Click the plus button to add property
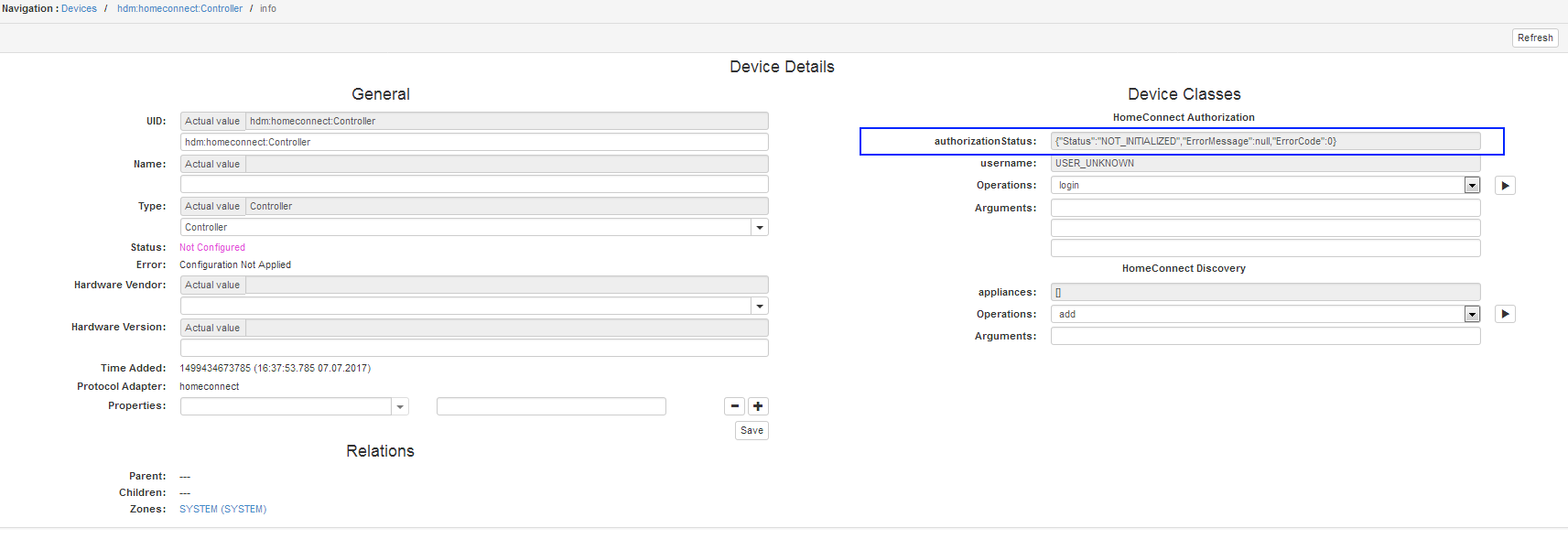Image resolution: width=1568 pixels, height=539 pixels. (758, 406)
